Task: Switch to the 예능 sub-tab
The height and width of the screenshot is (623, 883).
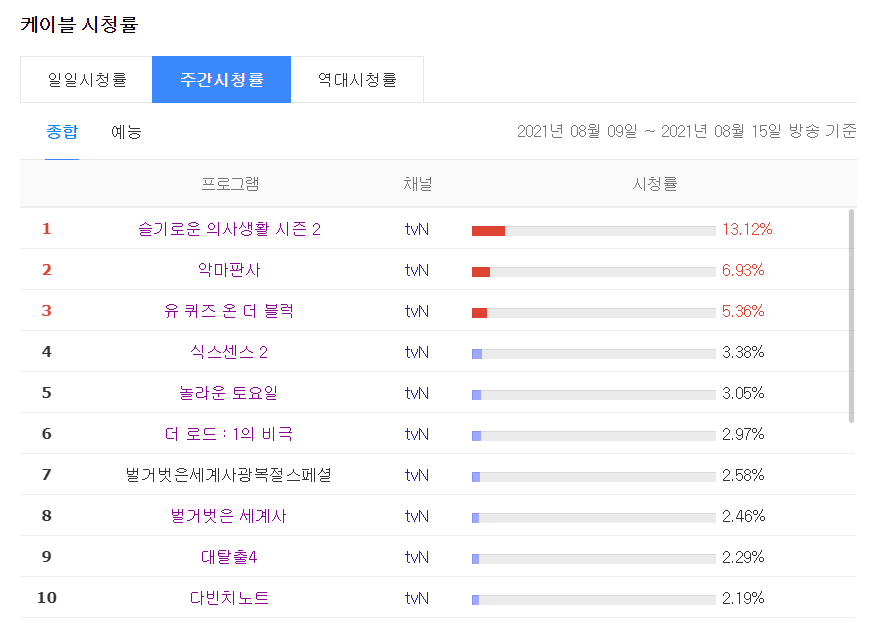Action: (x=126, y=132)
